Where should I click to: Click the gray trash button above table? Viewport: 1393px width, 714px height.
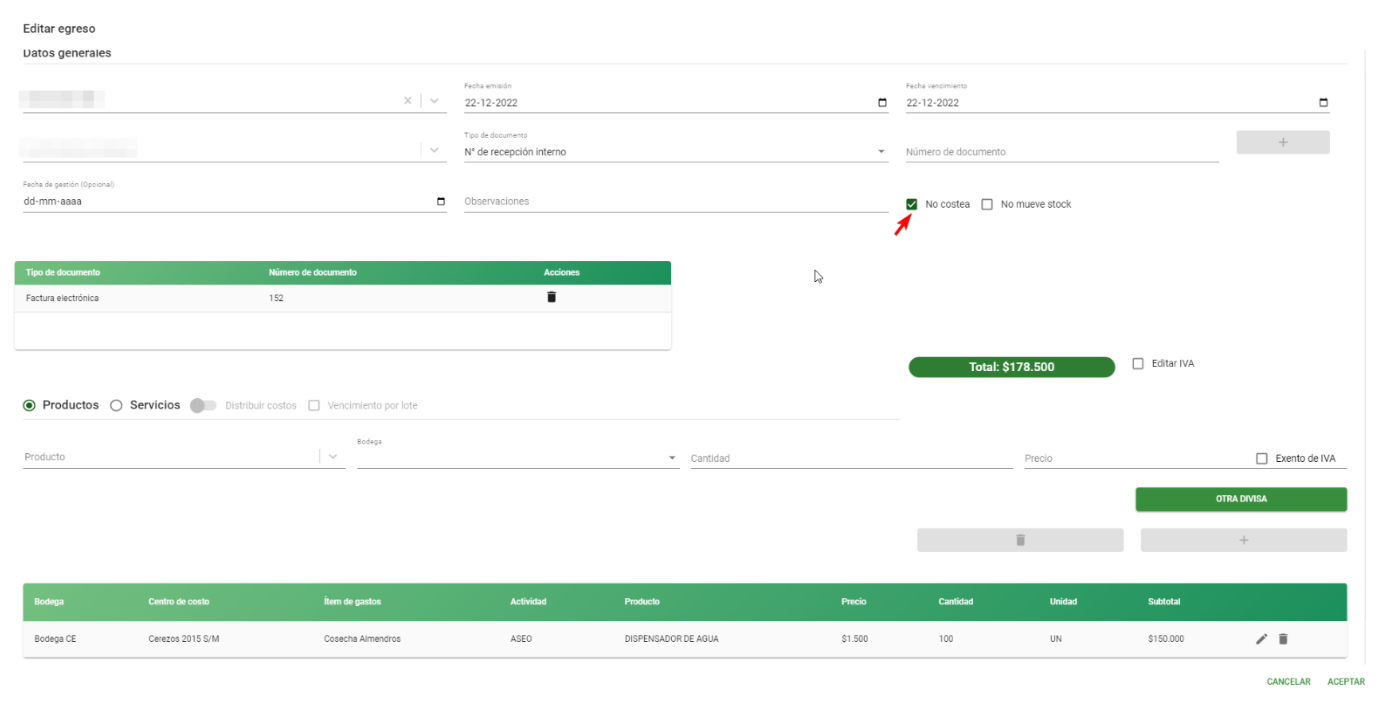1020,540
